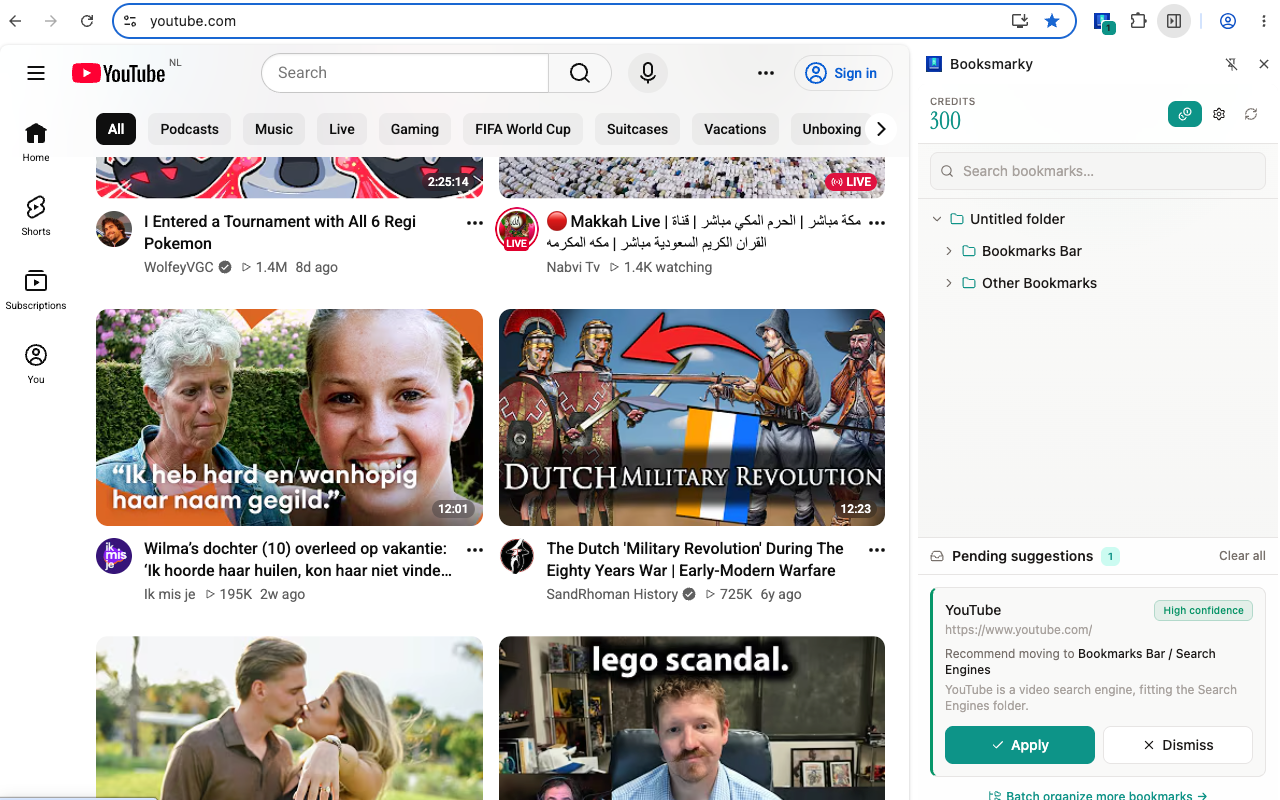The height and width of the screenshot is (800, 1280).
Task: Go to the YouTube logo home link
Action: (118, 73)
